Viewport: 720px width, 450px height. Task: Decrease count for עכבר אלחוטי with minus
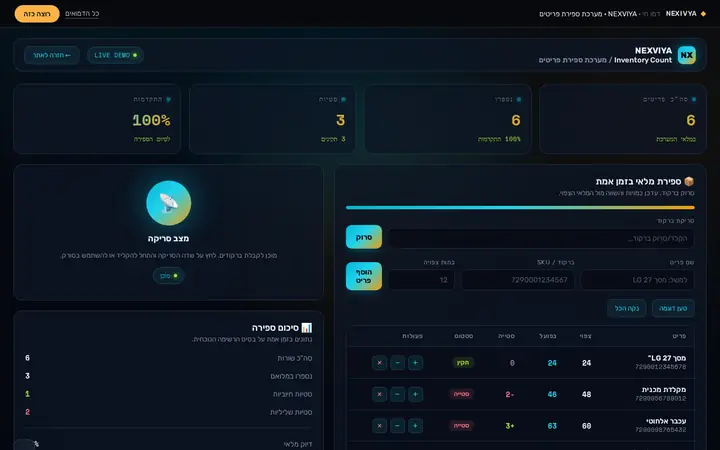click(x=397, y=426)
